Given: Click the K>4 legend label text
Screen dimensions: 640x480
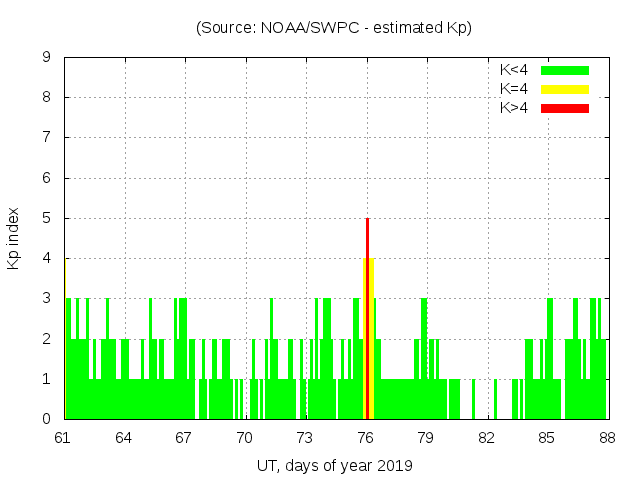Looking at the screenshot, I should click(x=515, y=107).
